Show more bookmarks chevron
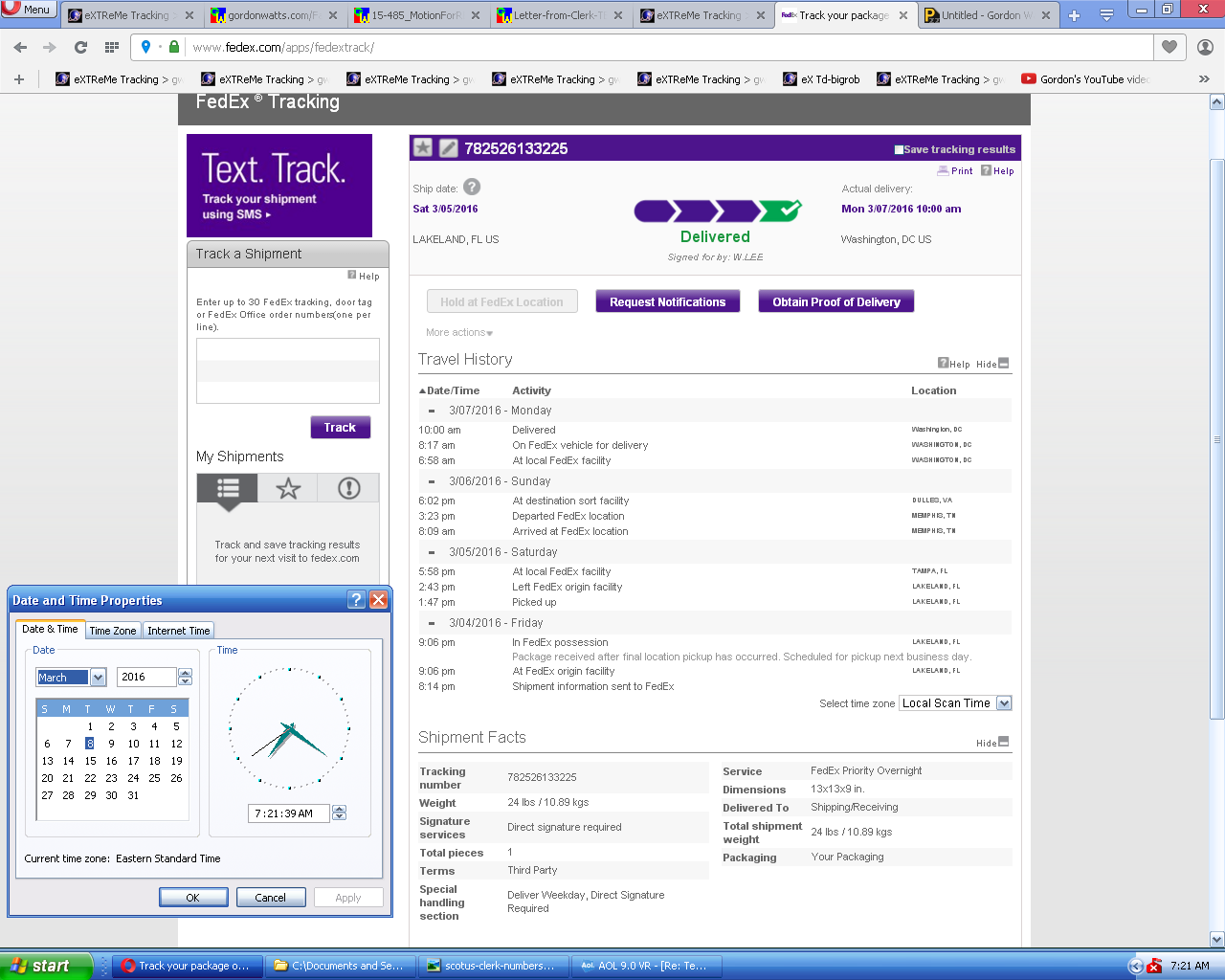Viewport: 1225px width, 980px height. [1204, 79]
